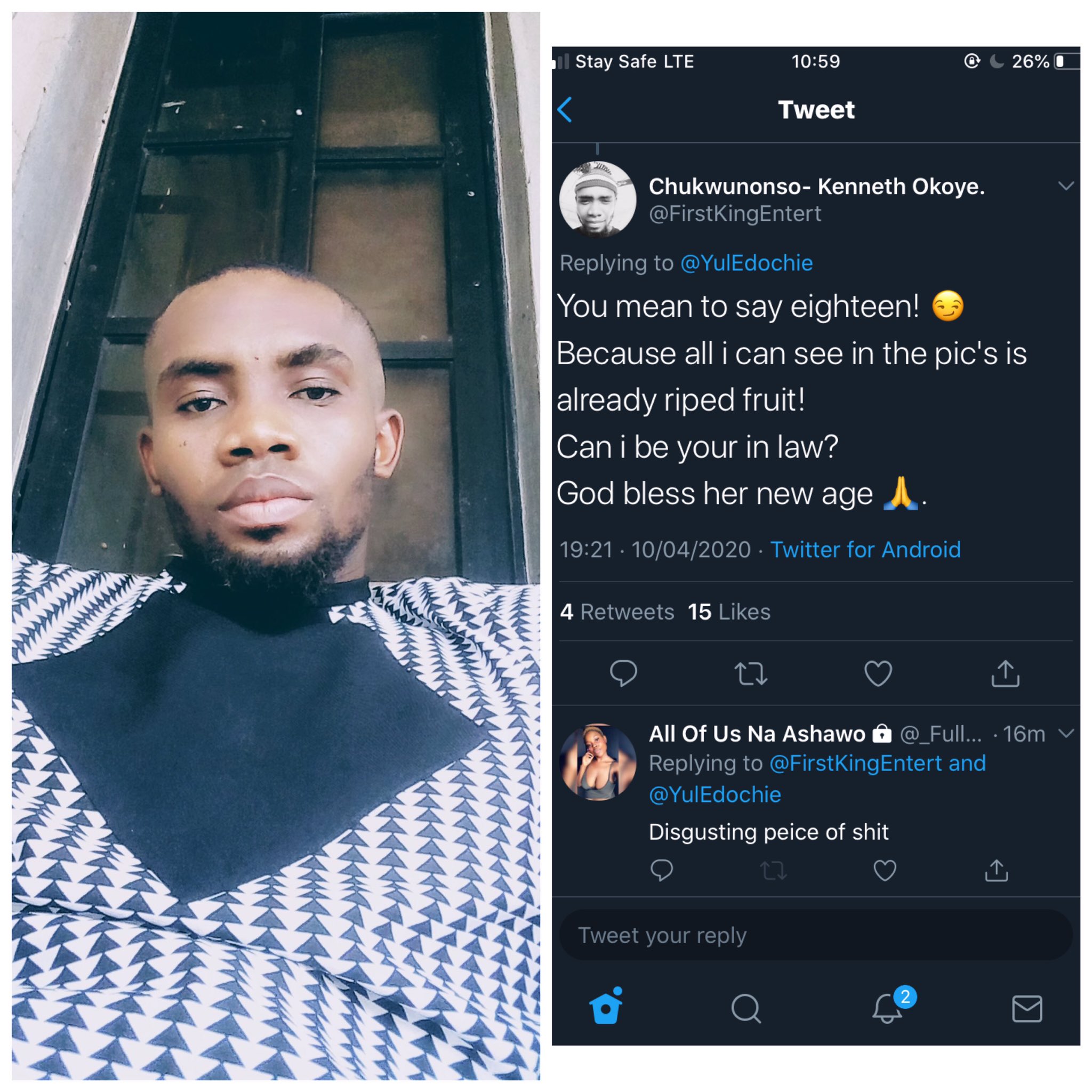Reply to the 'Disgusting peice' comment
Image resolution: width=1092 pixels, height=1092 pixels.
coord(661,870)
